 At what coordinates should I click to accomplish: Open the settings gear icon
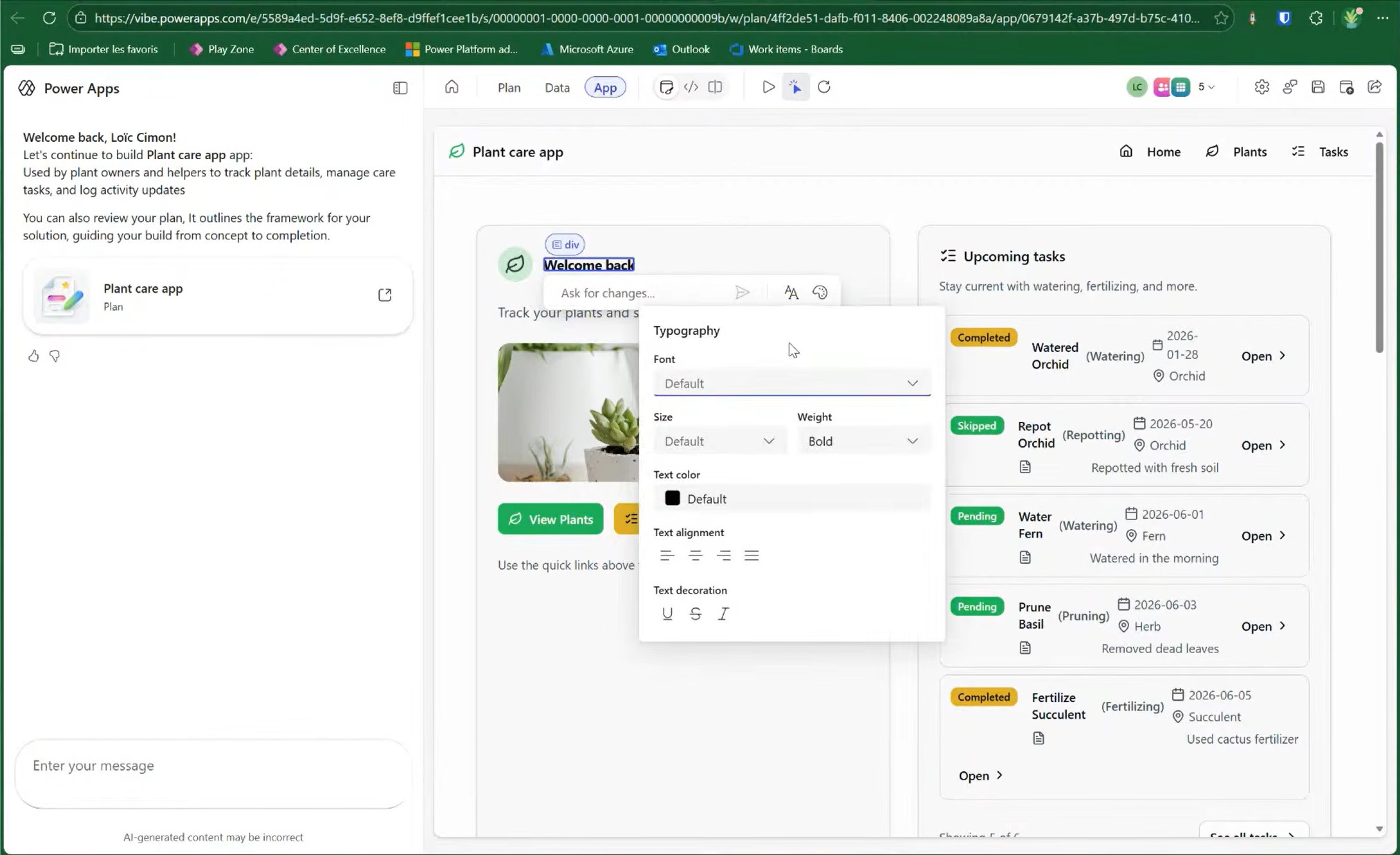pyautogui.click(x=1262, y=87)
